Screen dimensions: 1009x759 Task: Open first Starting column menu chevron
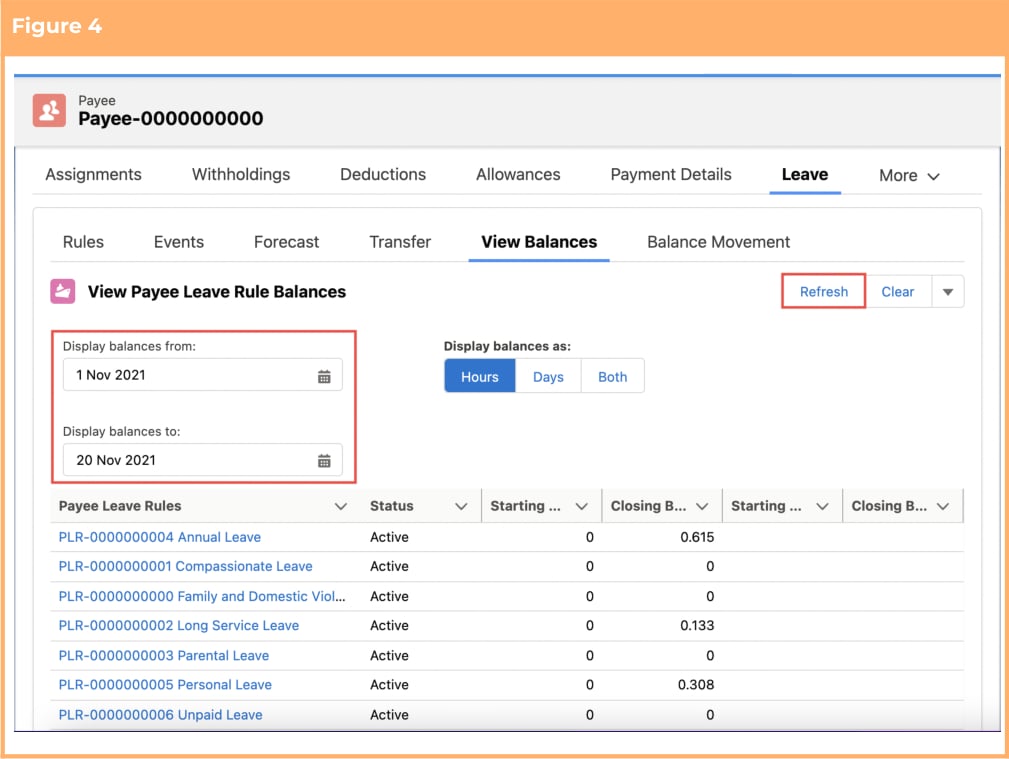(x=582, y=507)
